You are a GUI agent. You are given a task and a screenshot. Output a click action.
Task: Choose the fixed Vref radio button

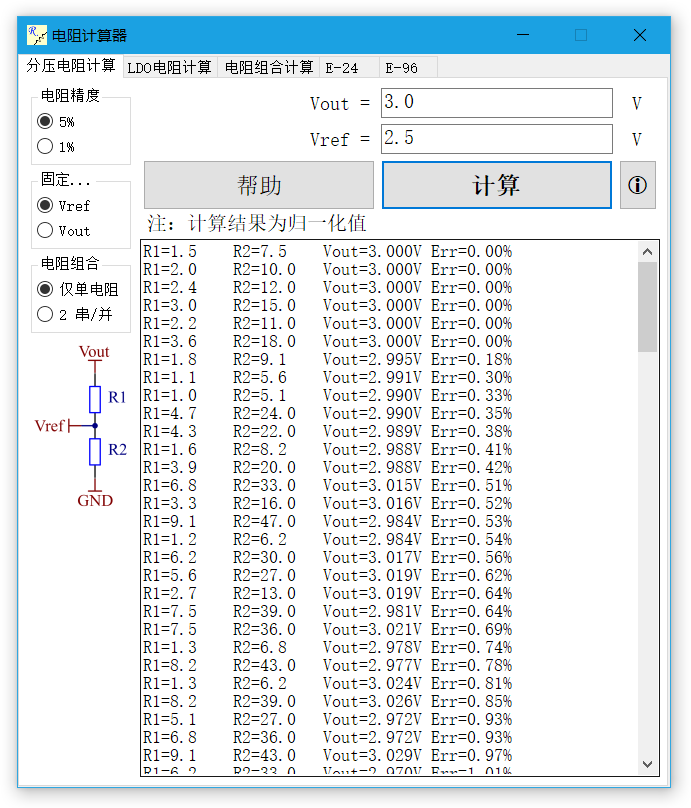[x=45, y=205]
